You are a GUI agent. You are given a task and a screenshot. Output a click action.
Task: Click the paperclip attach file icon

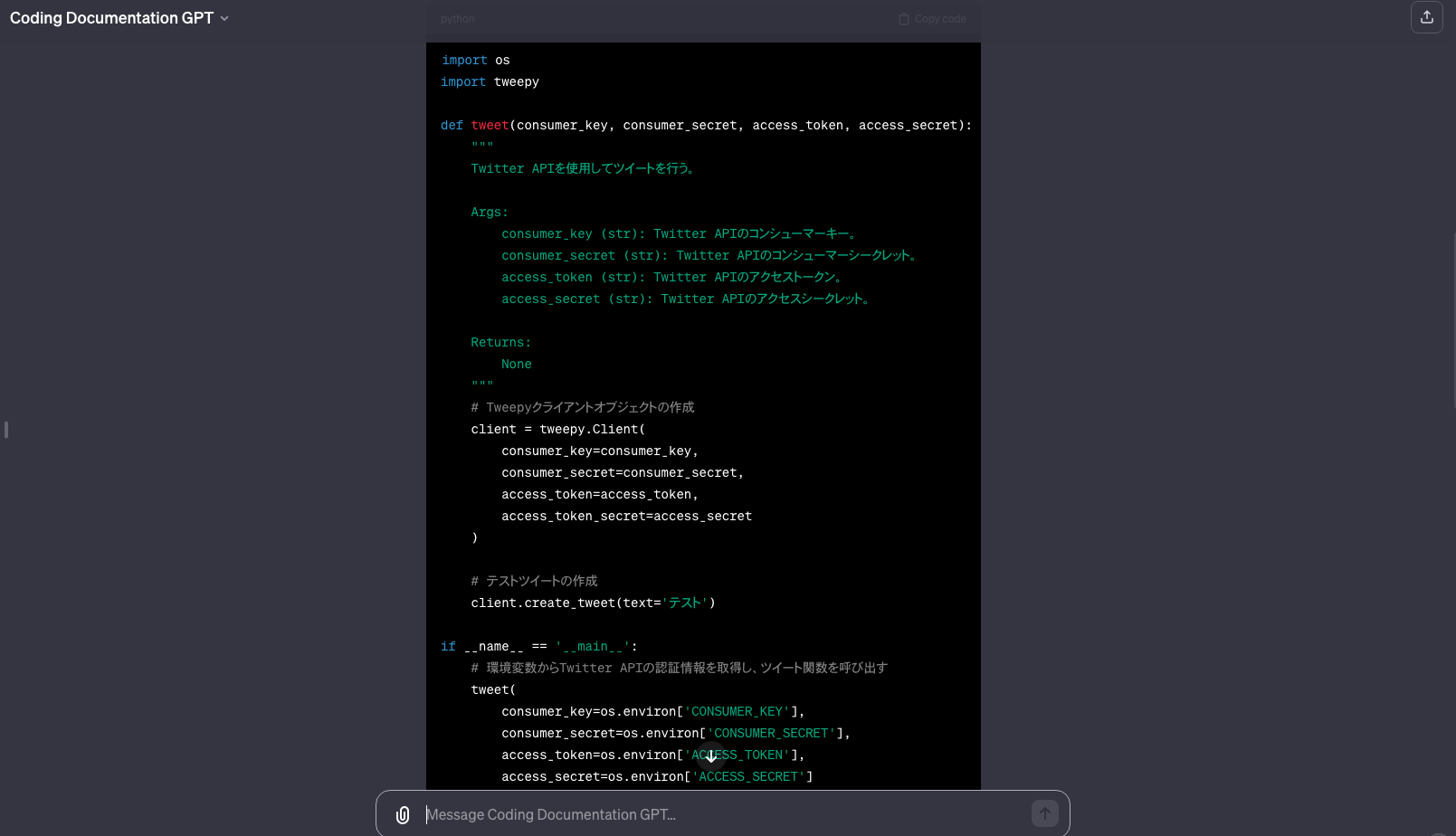(403, 815)
